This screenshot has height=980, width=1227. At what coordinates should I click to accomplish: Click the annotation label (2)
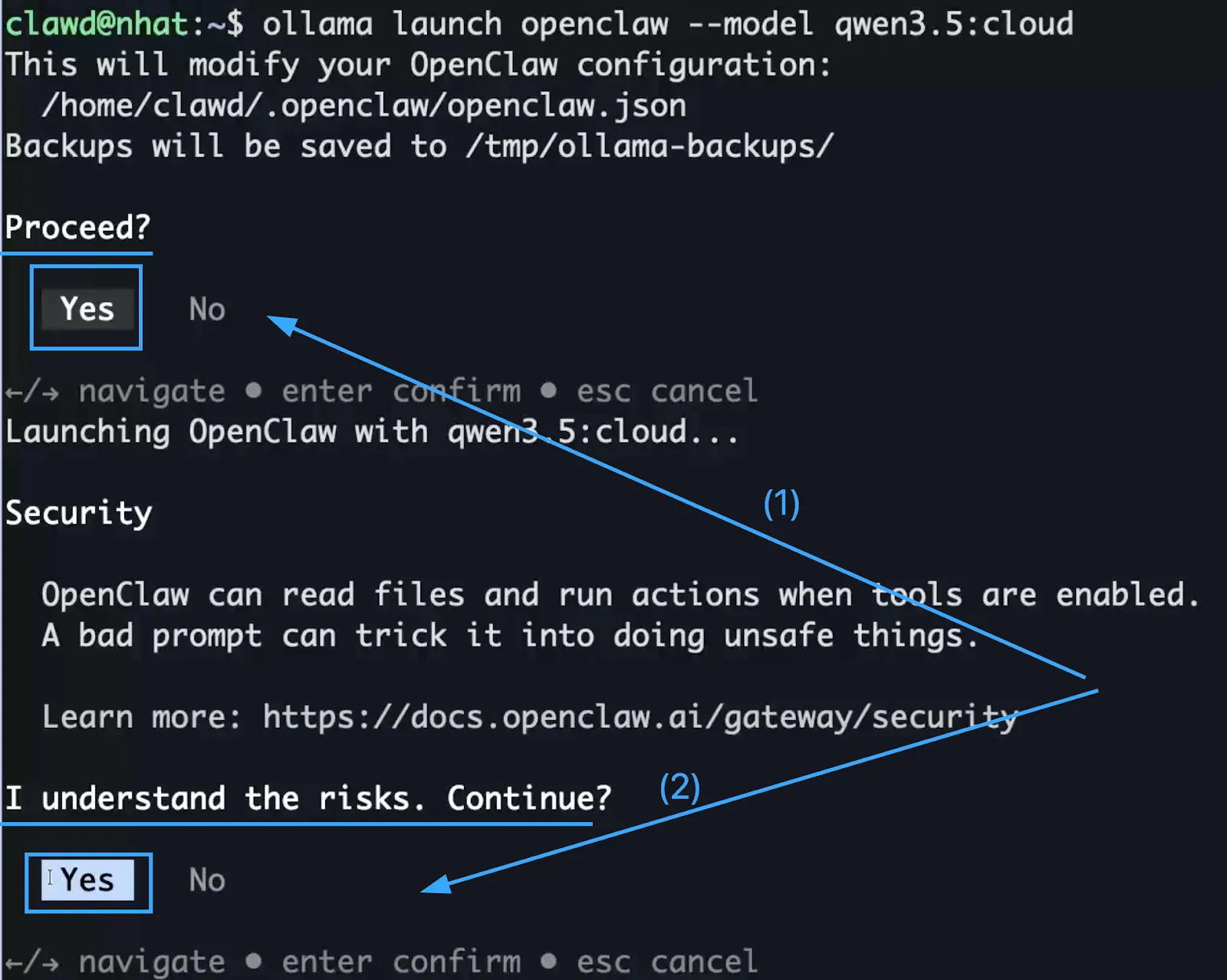[679, 787]
